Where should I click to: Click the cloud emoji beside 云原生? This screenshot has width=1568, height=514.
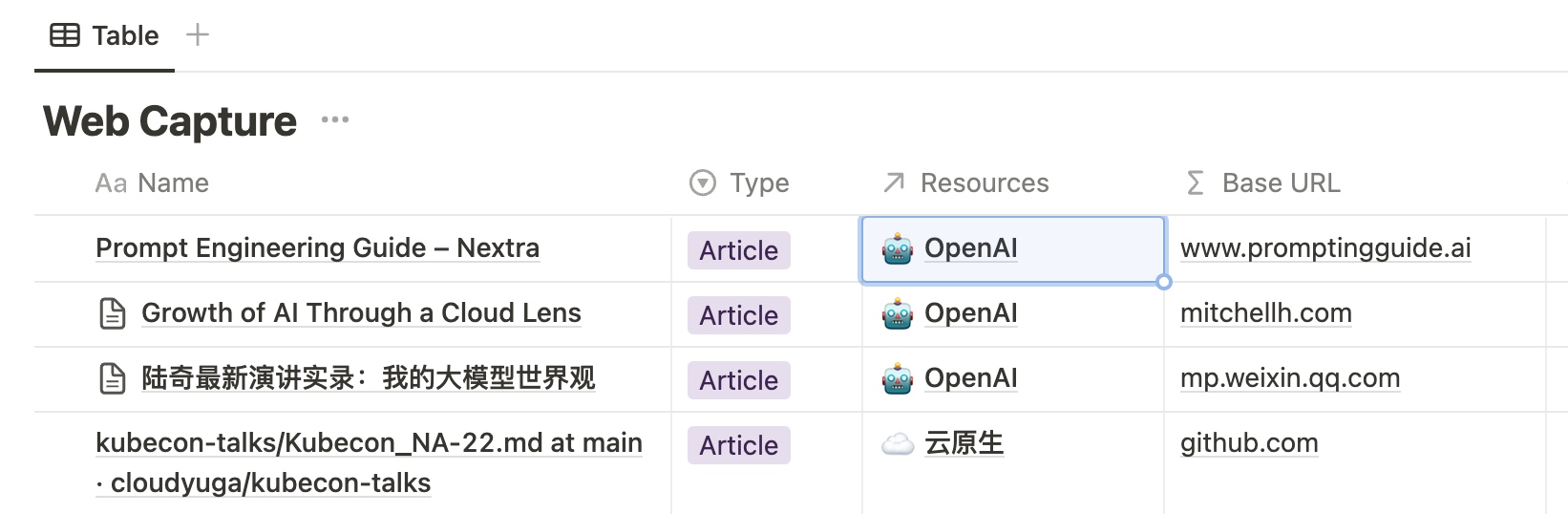[898, 444]
